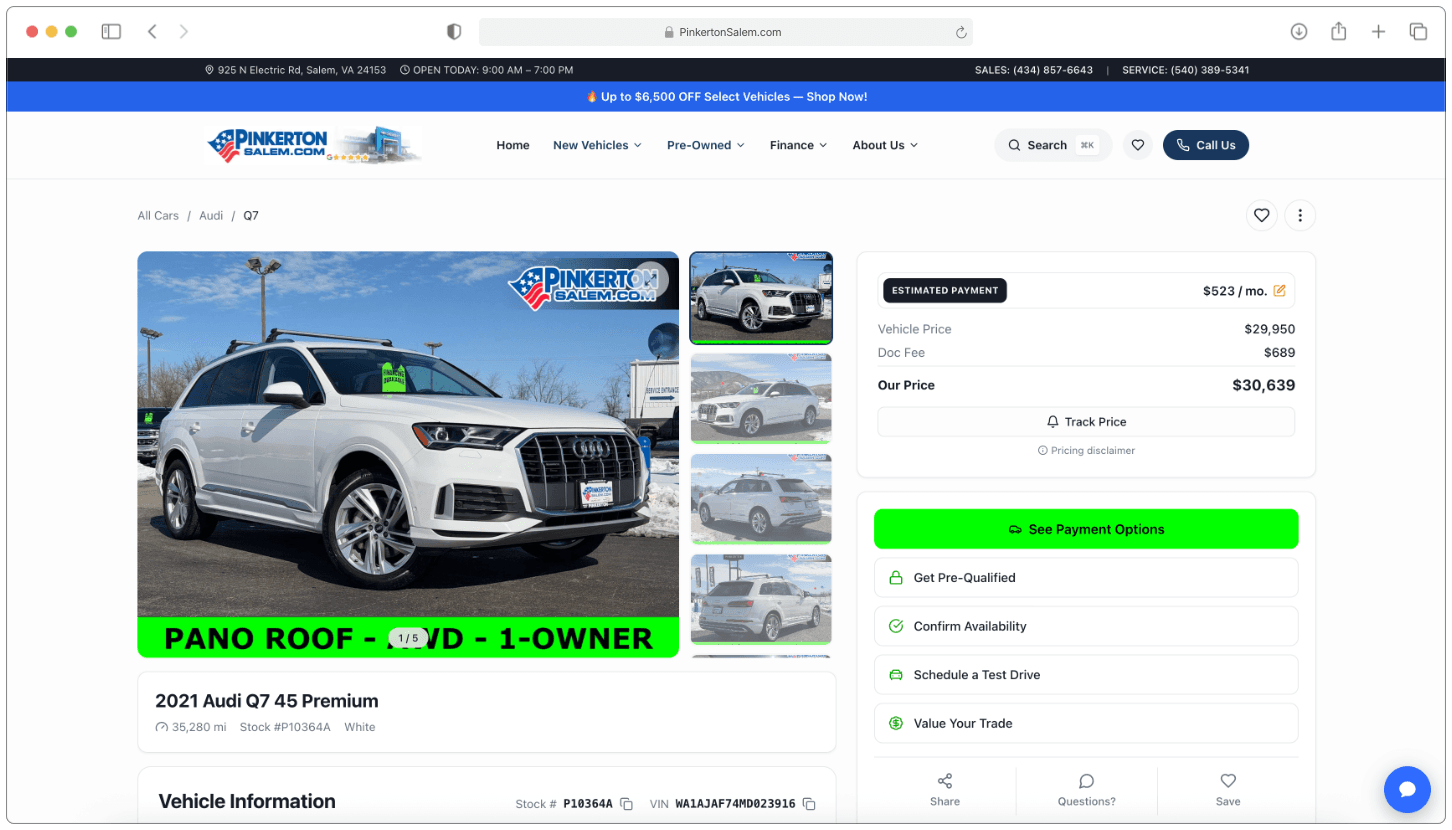Reload the page with the refresh icon

(961, 32)
